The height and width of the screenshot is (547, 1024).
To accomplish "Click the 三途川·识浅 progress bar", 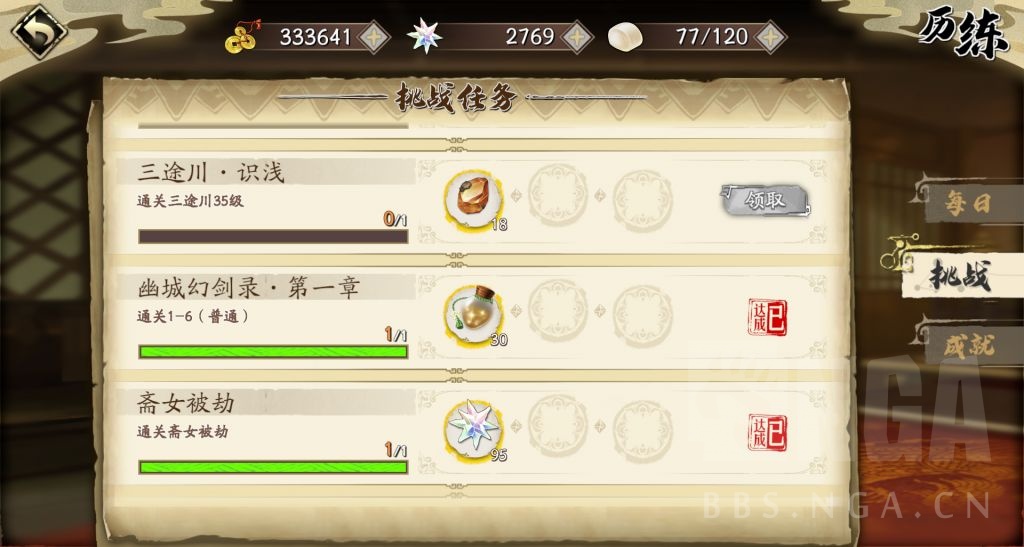I will (x=273, y=236).
